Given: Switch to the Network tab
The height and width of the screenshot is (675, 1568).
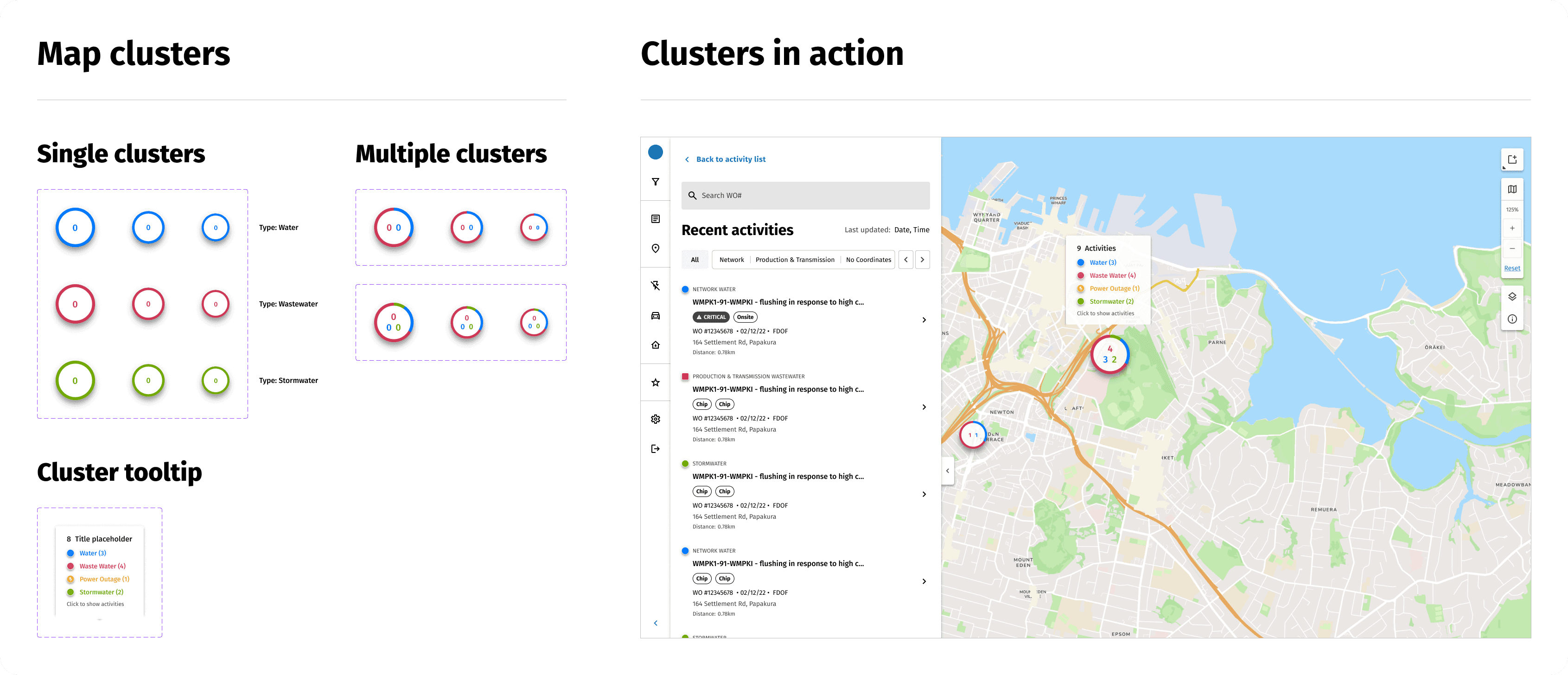Looking at the screenshot, I should pos(732,260).
